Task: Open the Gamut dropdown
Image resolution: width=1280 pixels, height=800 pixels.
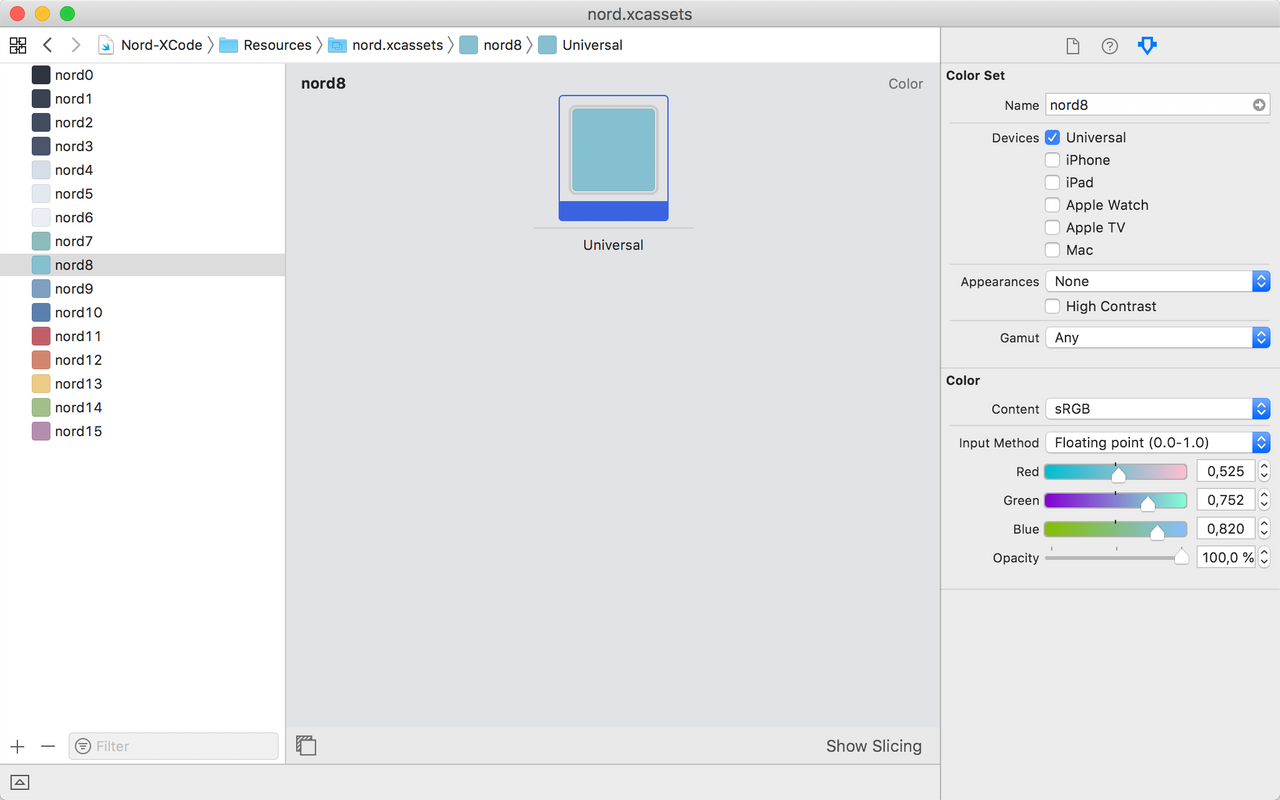Action: tap(1157, 338)
